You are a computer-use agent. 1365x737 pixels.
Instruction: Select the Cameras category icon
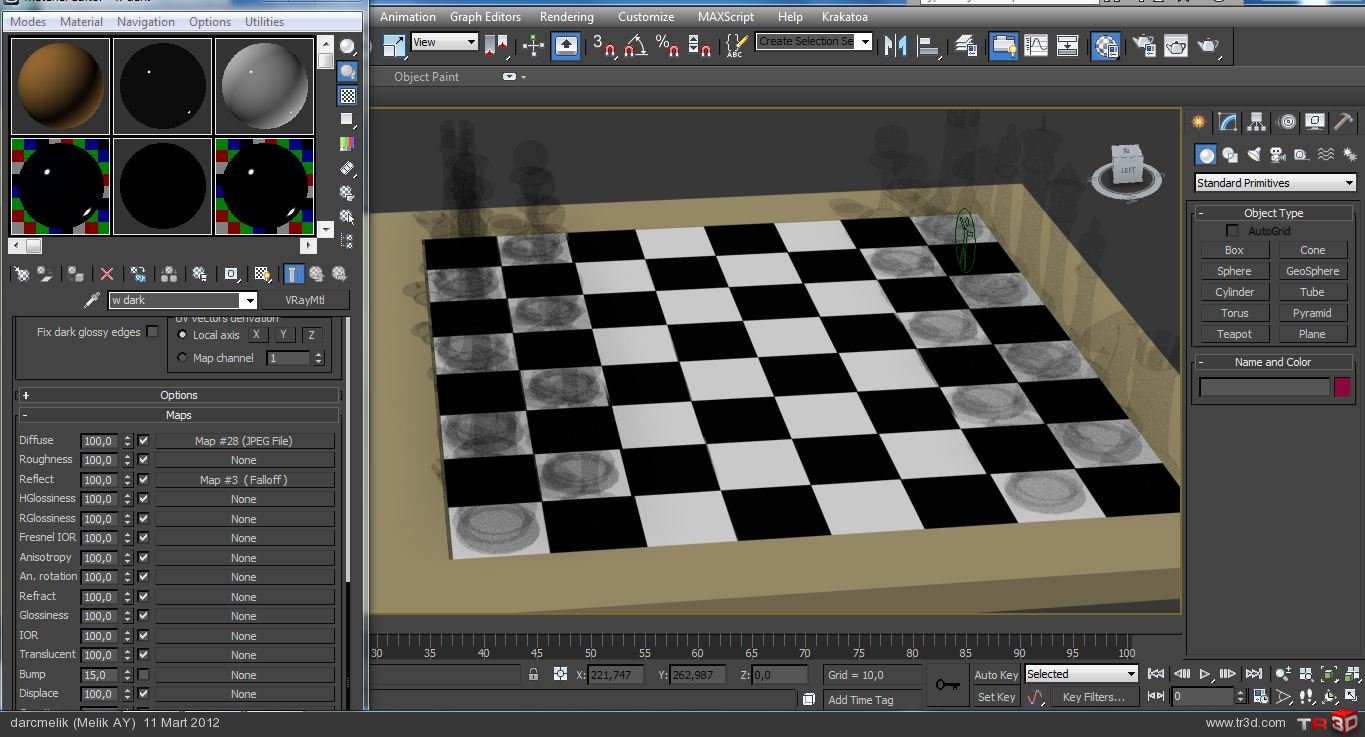[1277, 155]
